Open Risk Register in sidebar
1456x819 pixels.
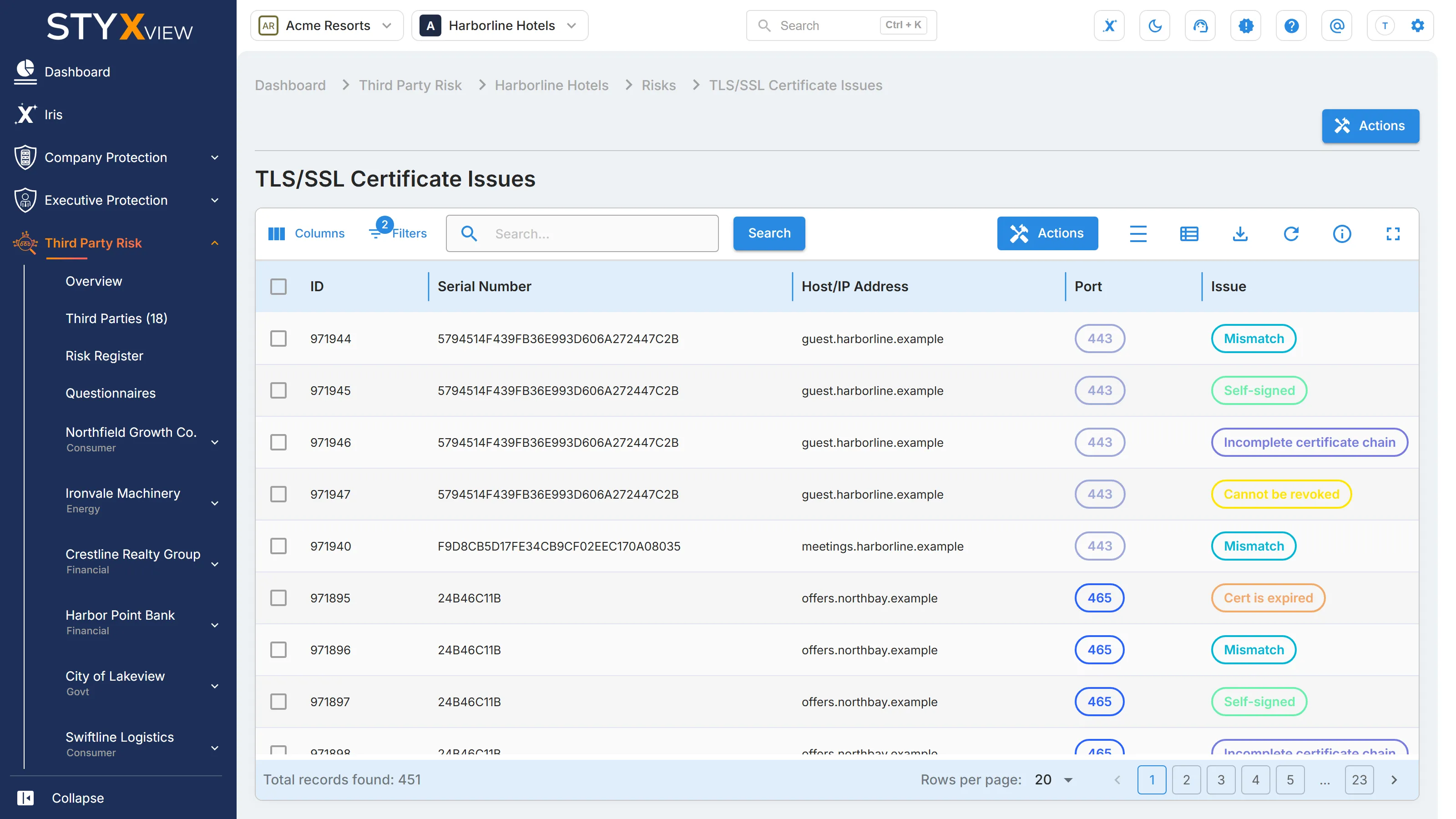tap(105, 355)
